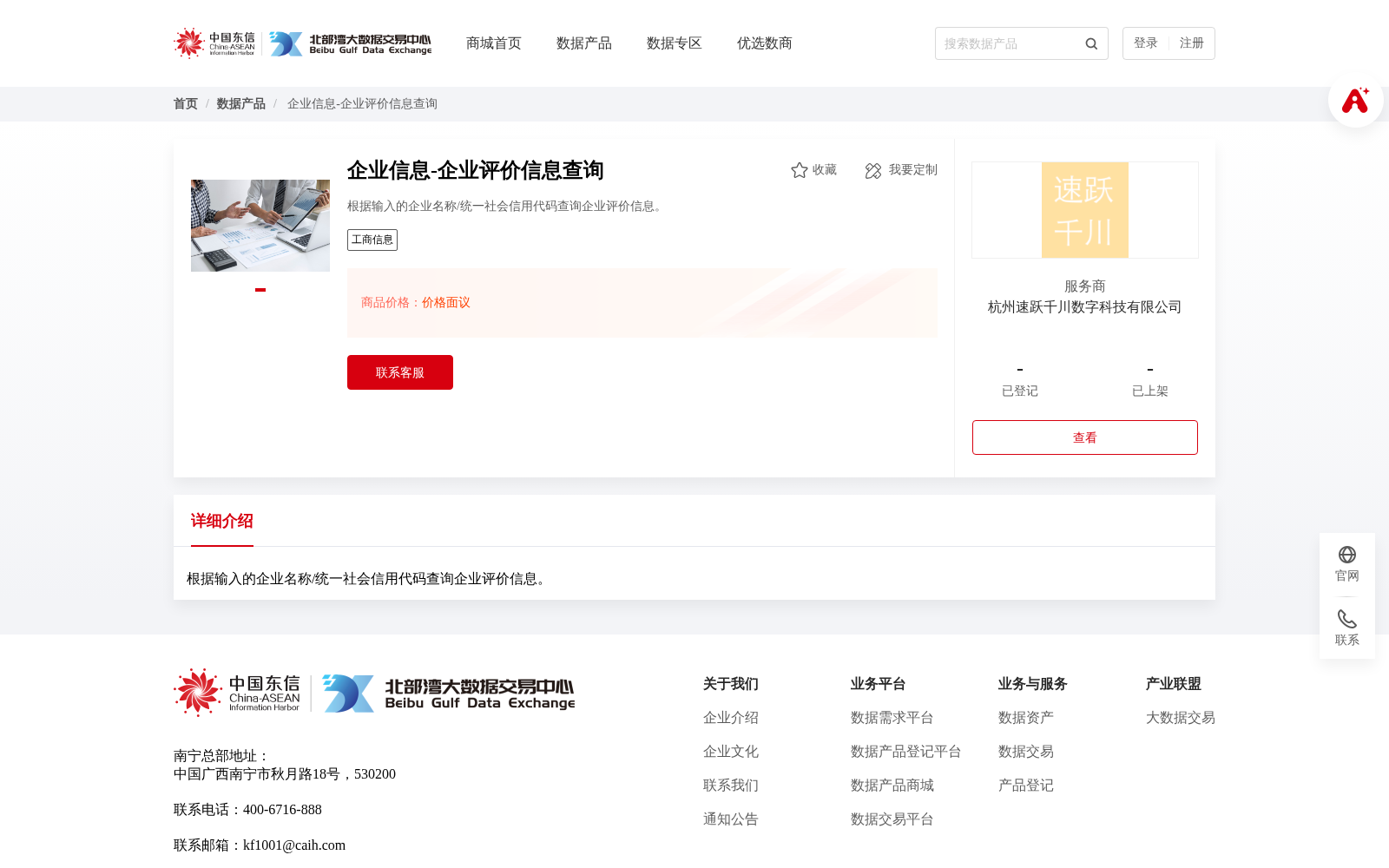The image size is (1389, 868).
Task: Click the 联系 phone icon
Action: pos(1347,619)
